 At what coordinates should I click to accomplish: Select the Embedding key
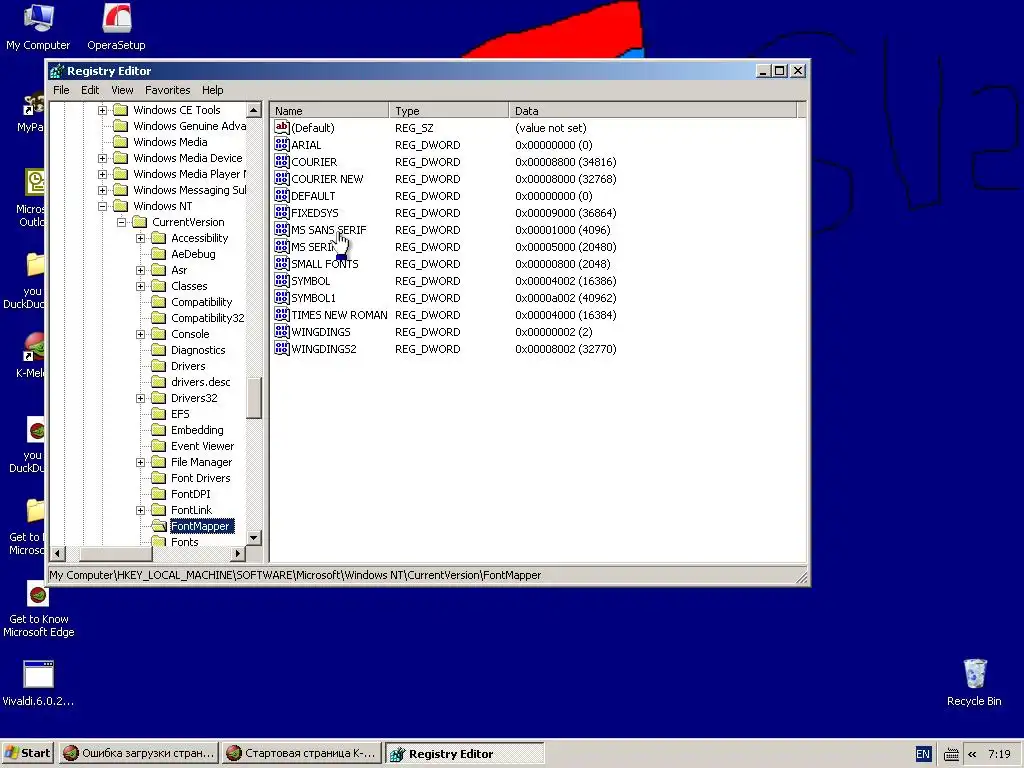coord(197,430)
